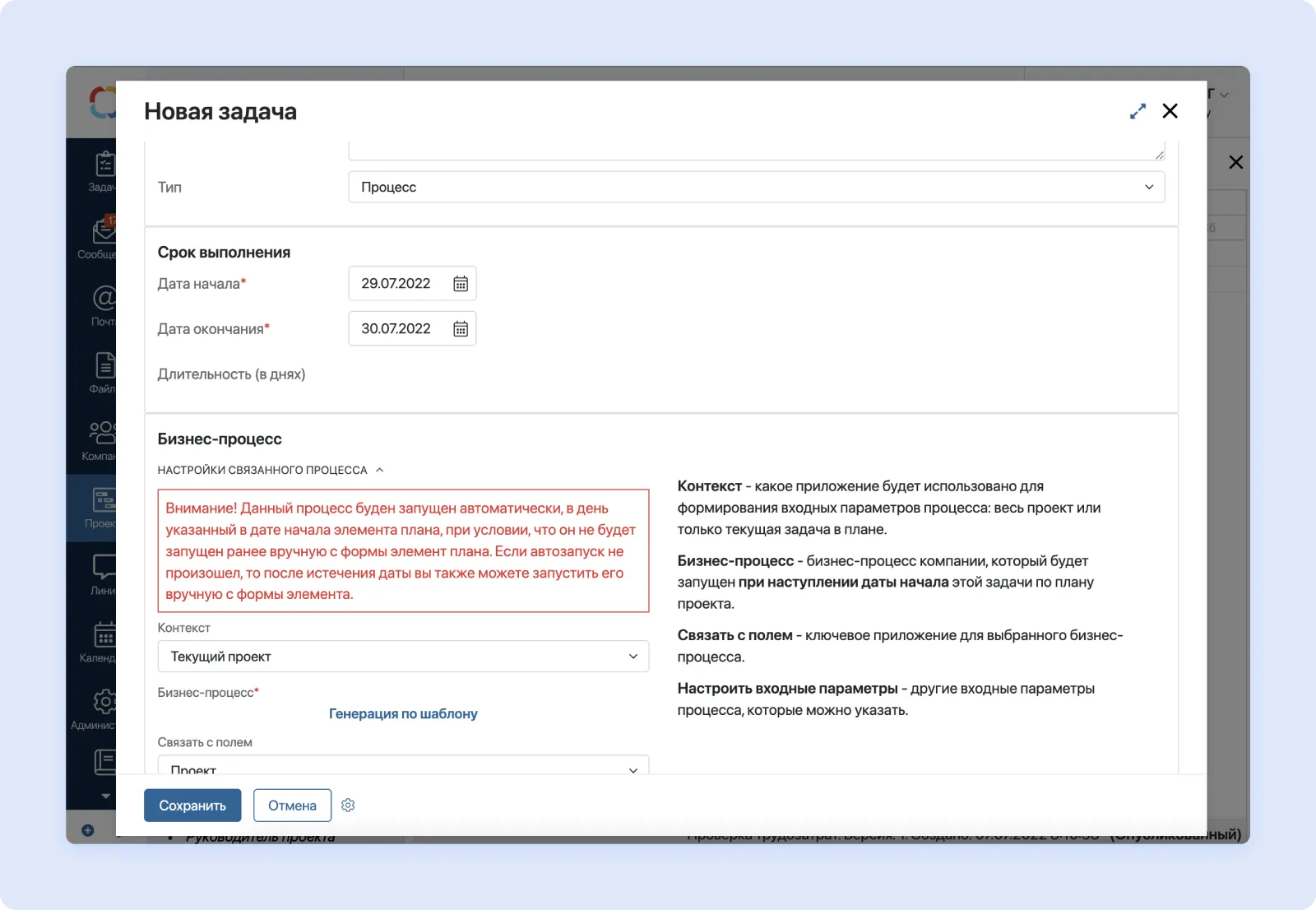Open Calendar icon in sidebar

[103, 636]
